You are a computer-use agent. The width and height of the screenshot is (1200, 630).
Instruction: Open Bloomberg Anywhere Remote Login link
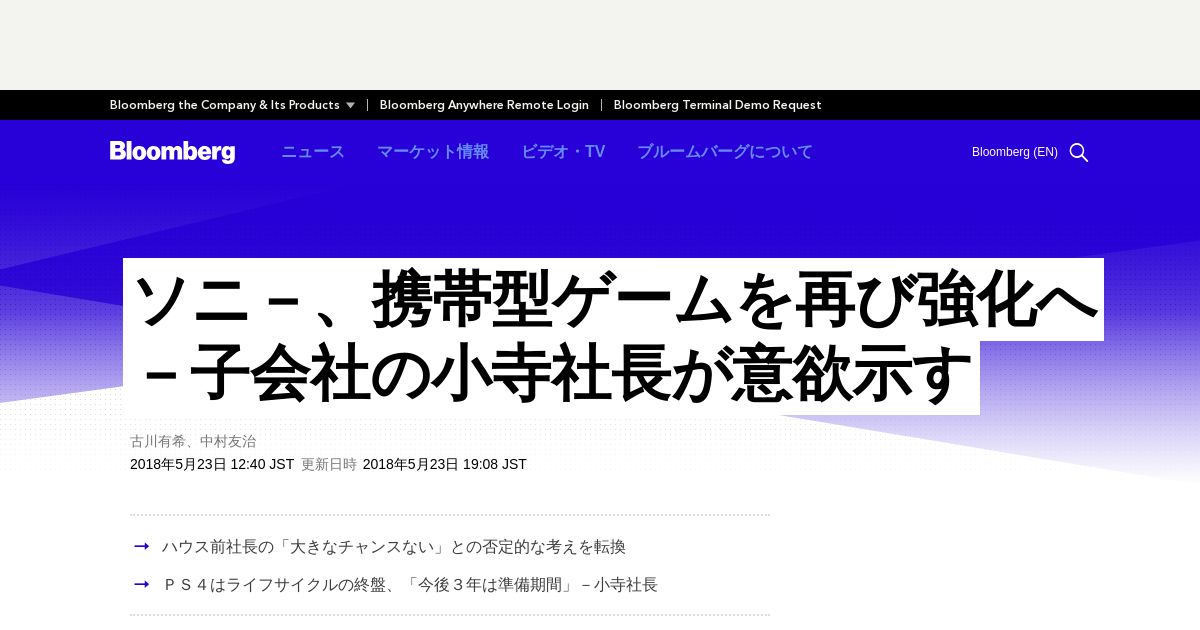484,105
